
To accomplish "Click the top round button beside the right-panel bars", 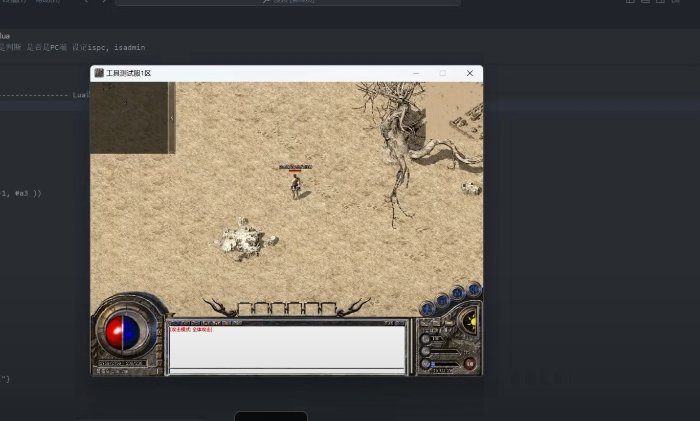I will pyautogui.click(x=425, y=339).
